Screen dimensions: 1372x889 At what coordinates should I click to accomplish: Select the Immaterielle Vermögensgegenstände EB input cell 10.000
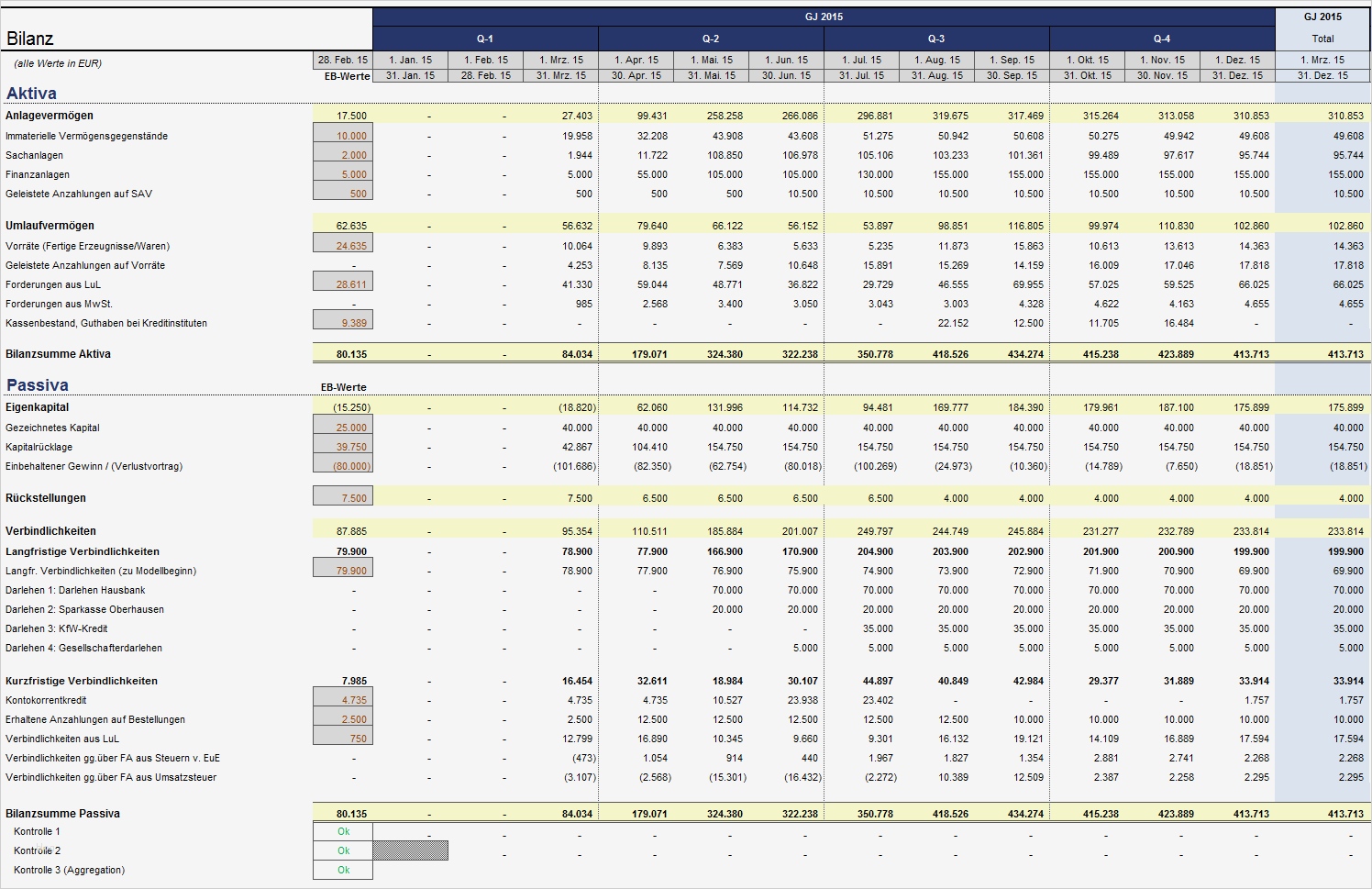click(343, 135)
